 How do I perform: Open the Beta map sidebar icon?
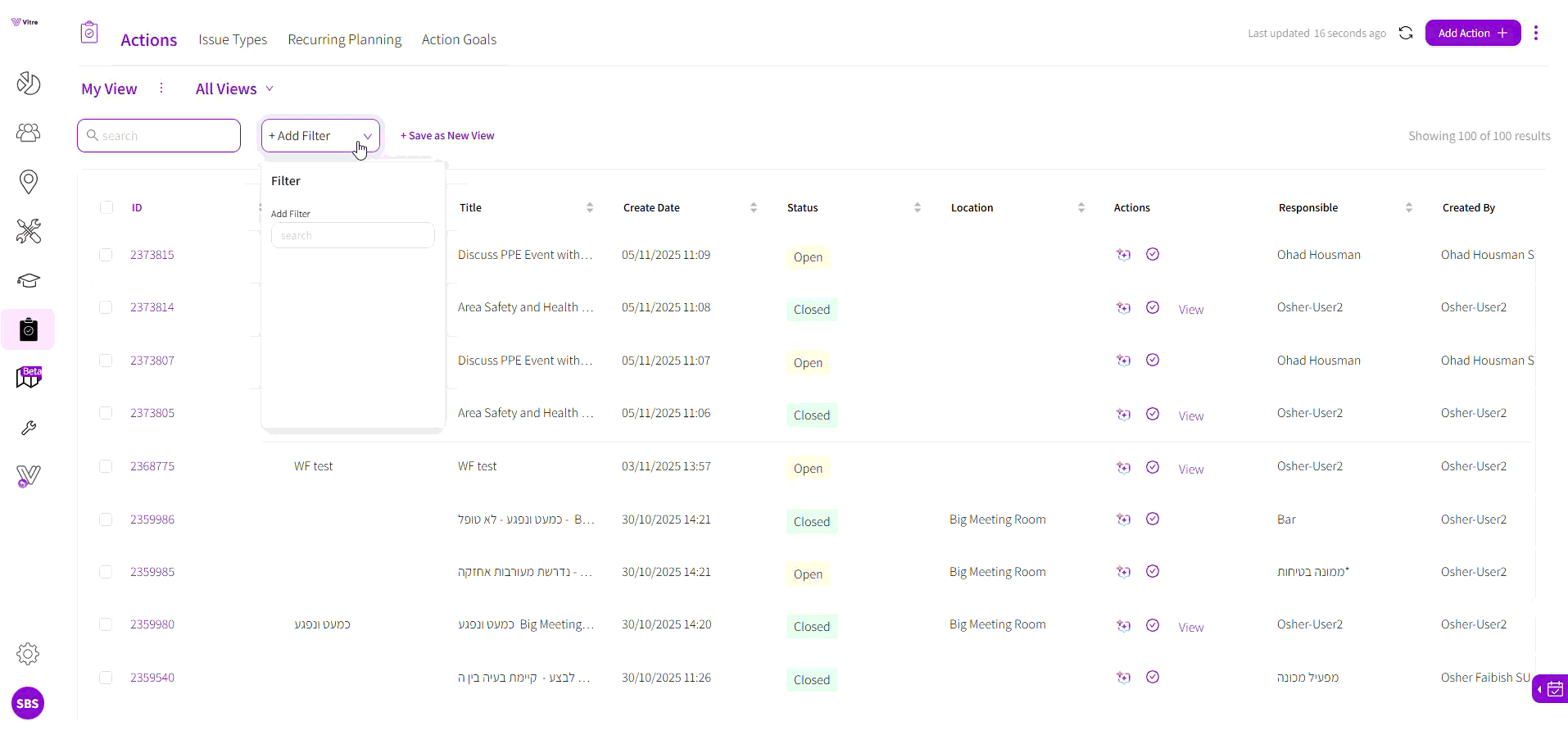pyautogui.click(x=29, y=377)
